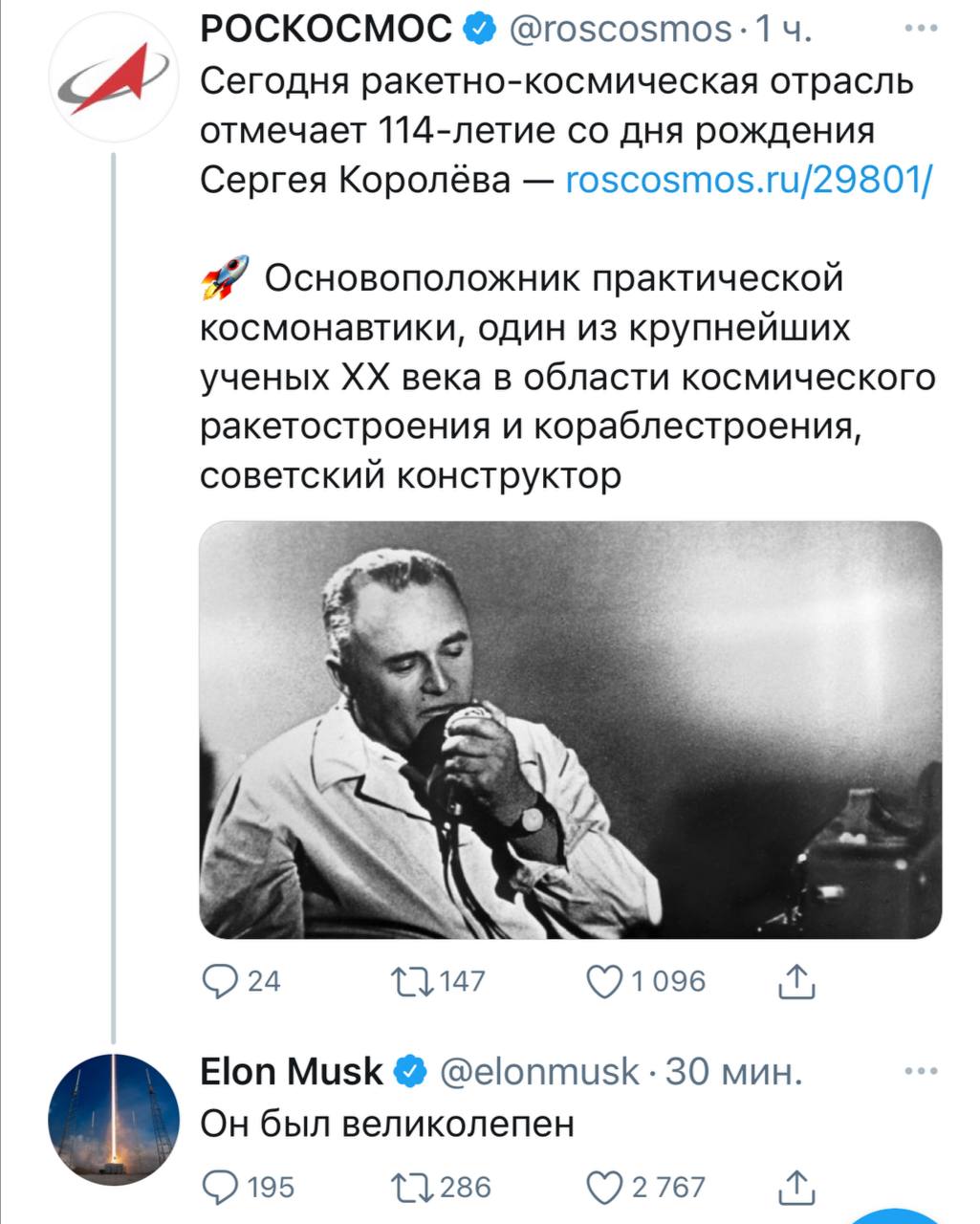
Task: Retweet Elon Musk's reply
Action: pos(411,1187)
